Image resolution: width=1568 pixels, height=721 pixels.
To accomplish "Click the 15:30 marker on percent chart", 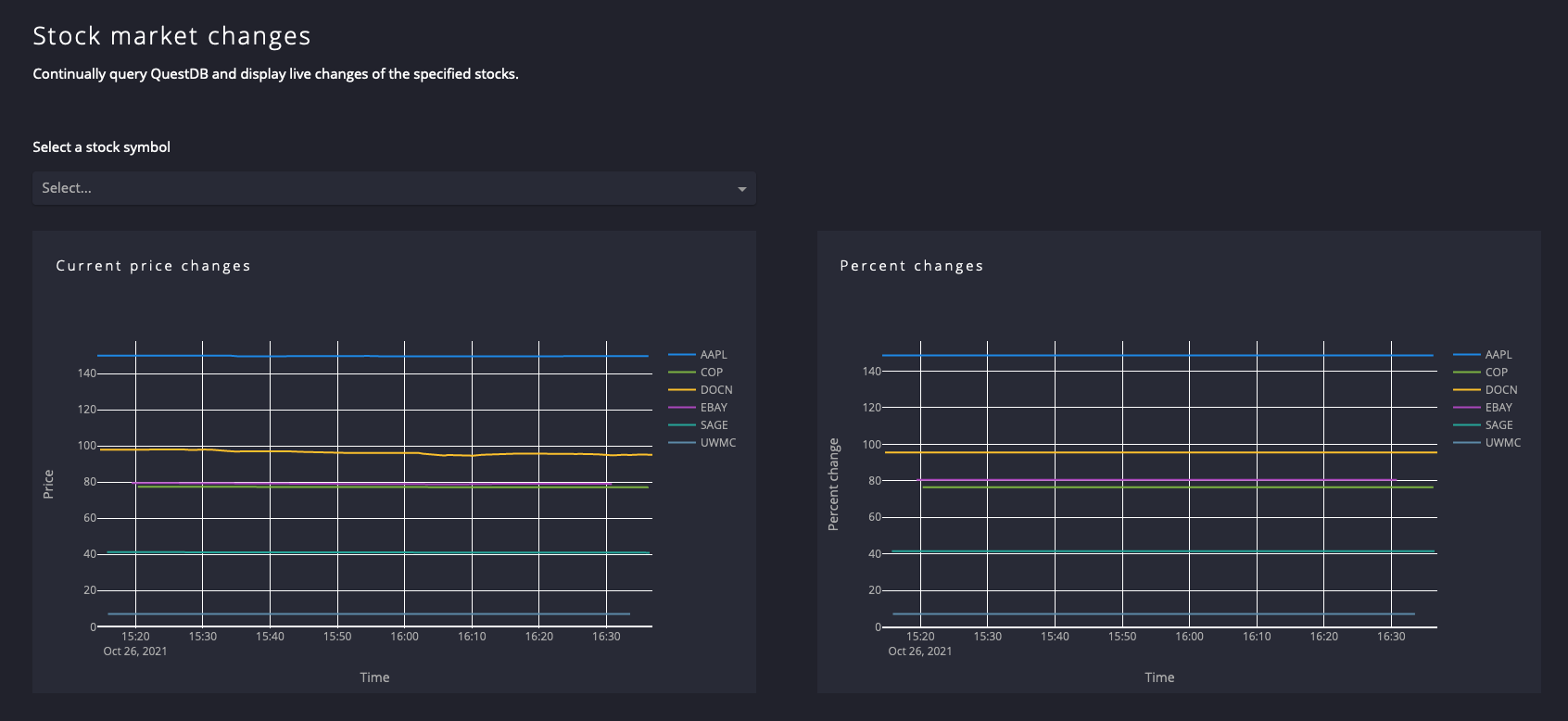I will pos(987,637).
